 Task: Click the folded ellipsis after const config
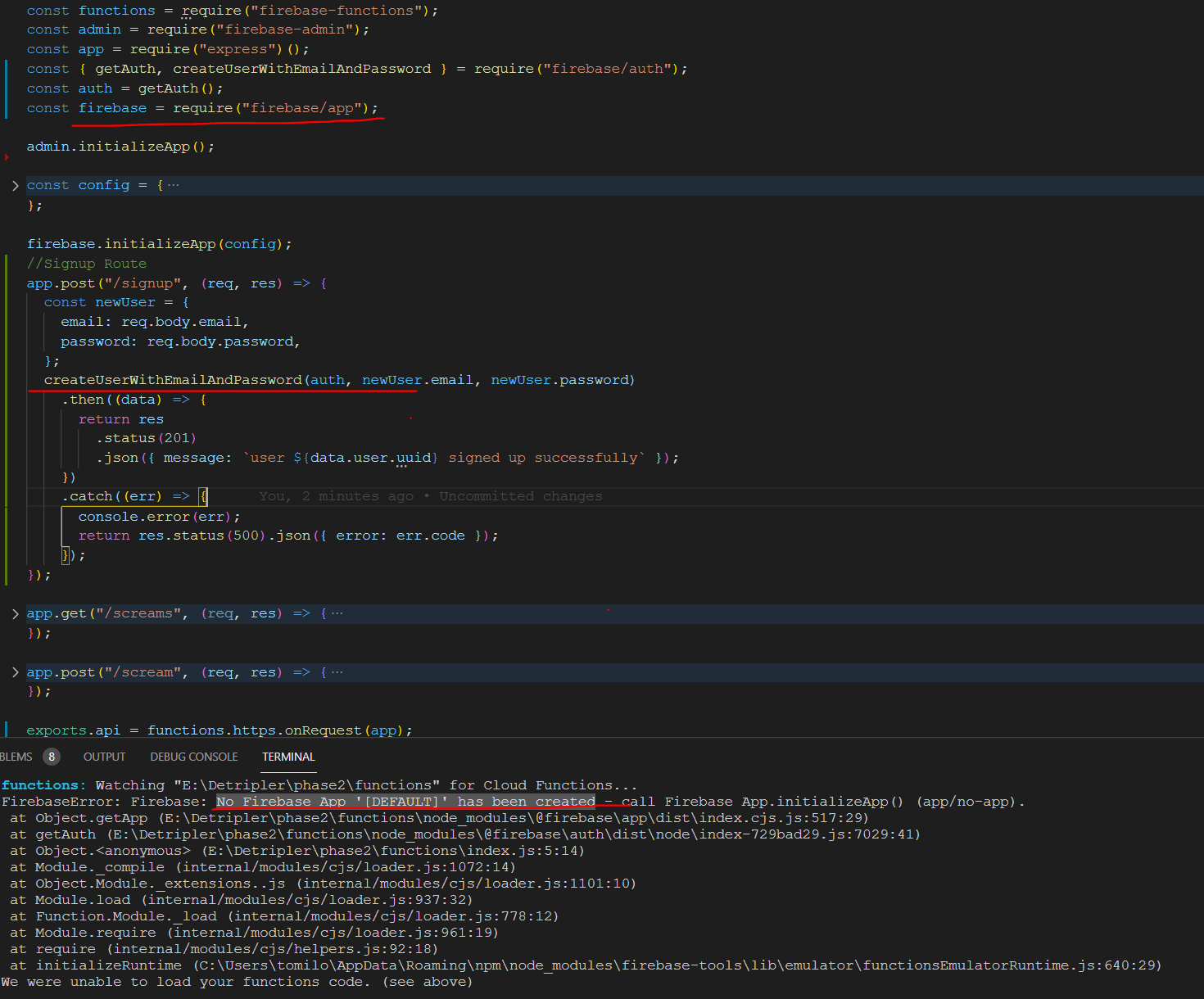coord(173,185)
